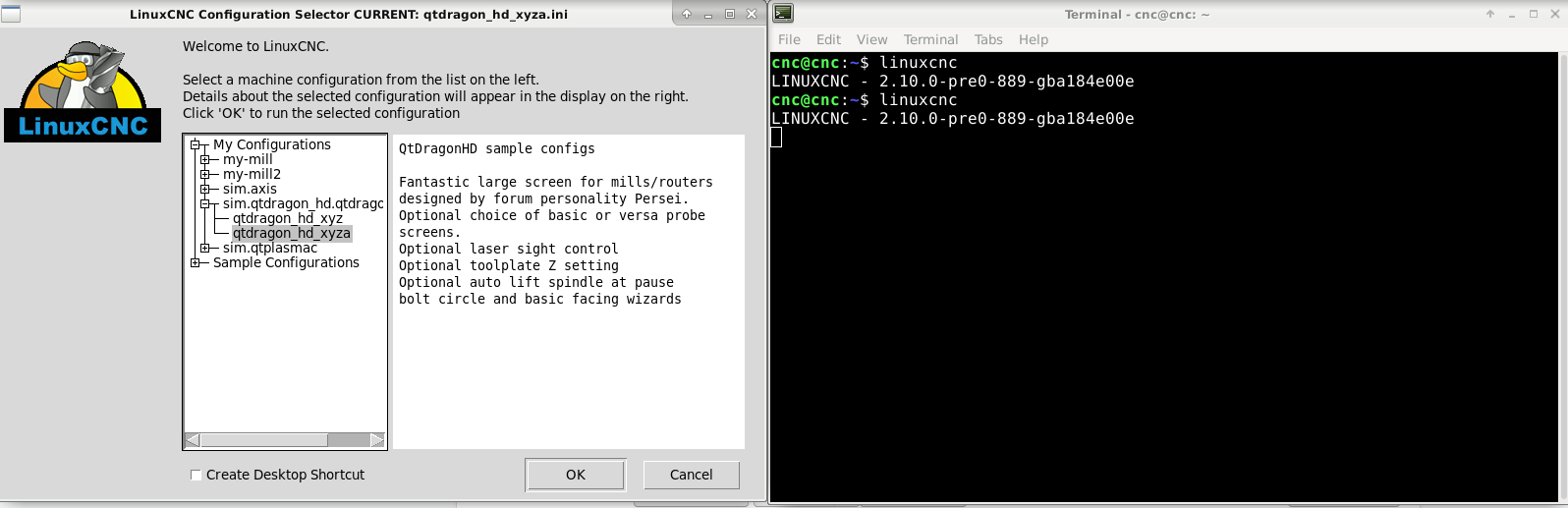This screenshot has width=1568, height=508.
Task: Expand the sim.qtplasmac tree node
Action: pyautogui.click(x=204, y=248)
